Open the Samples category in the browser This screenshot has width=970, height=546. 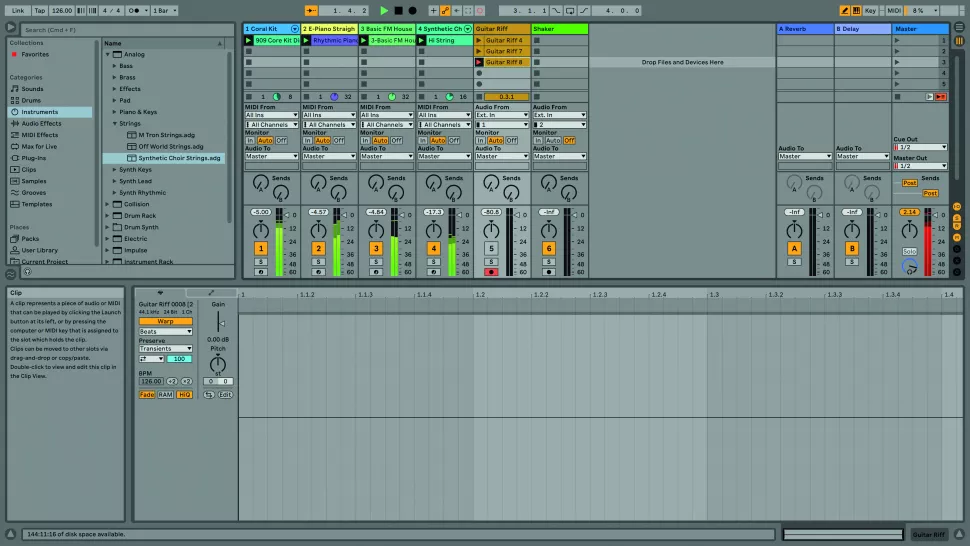click(x=34, y=181)
